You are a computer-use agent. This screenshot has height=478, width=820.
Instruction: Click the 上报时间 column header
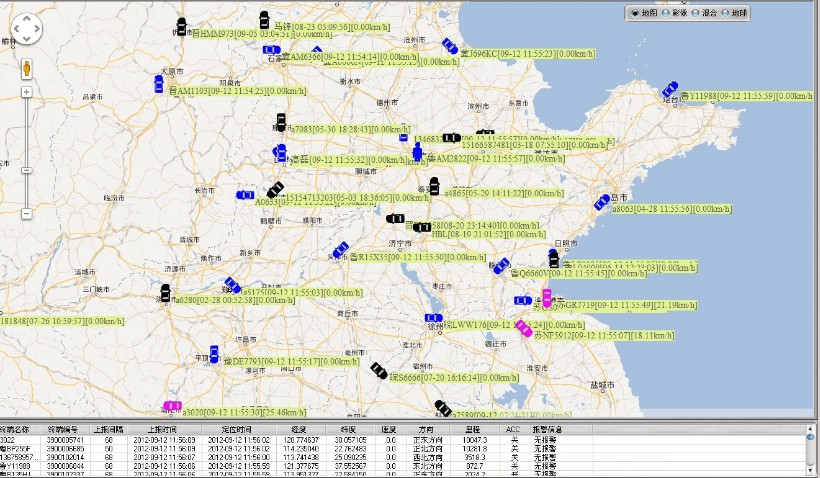[x=160, y=429]
